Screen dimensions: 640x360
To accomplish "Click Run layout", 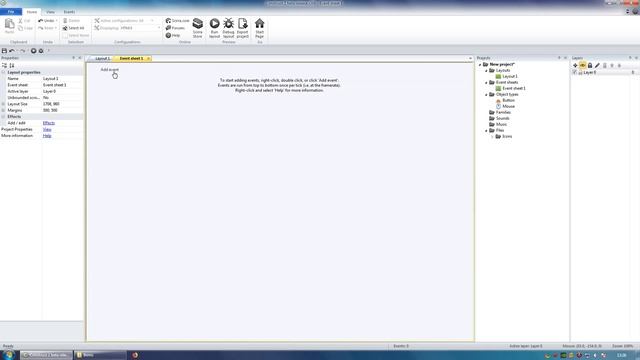I will [x=214, y=28].
